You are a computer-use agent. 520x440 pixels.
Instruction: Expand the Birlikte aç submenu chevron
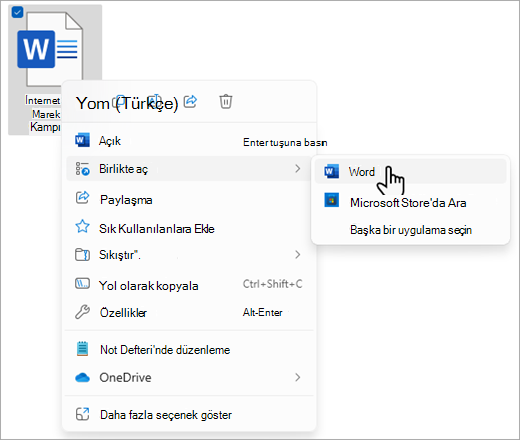tap(297, 169)
